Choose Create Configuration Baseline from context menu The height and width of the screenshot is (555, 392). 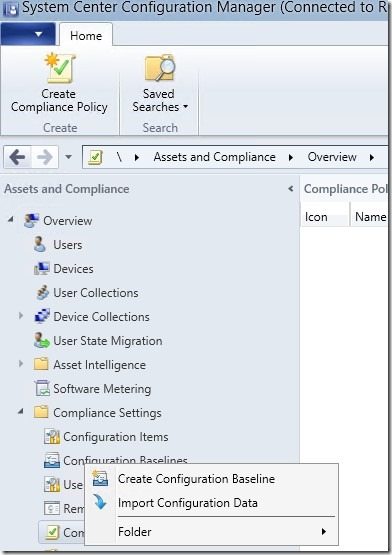211,479
